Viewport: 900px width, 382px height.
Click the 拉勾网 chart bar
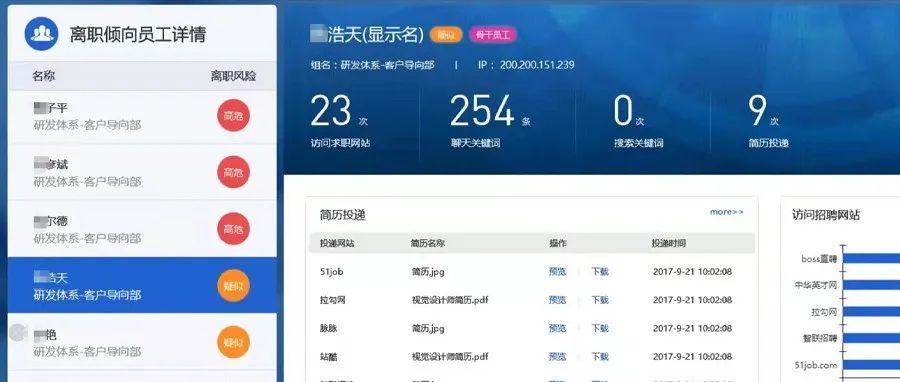[x=871, y=311]
